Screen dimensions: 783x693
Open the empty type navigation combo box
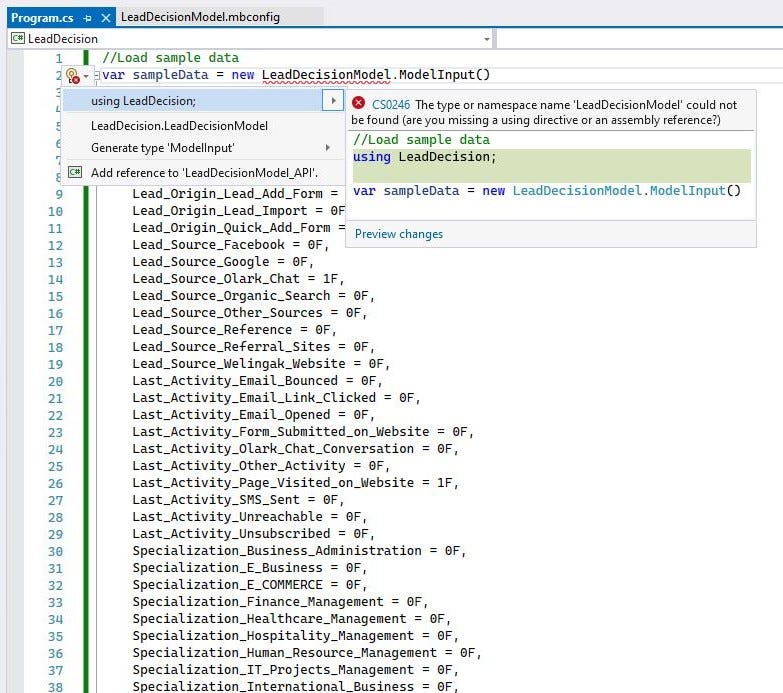click(x=638, y=39)
